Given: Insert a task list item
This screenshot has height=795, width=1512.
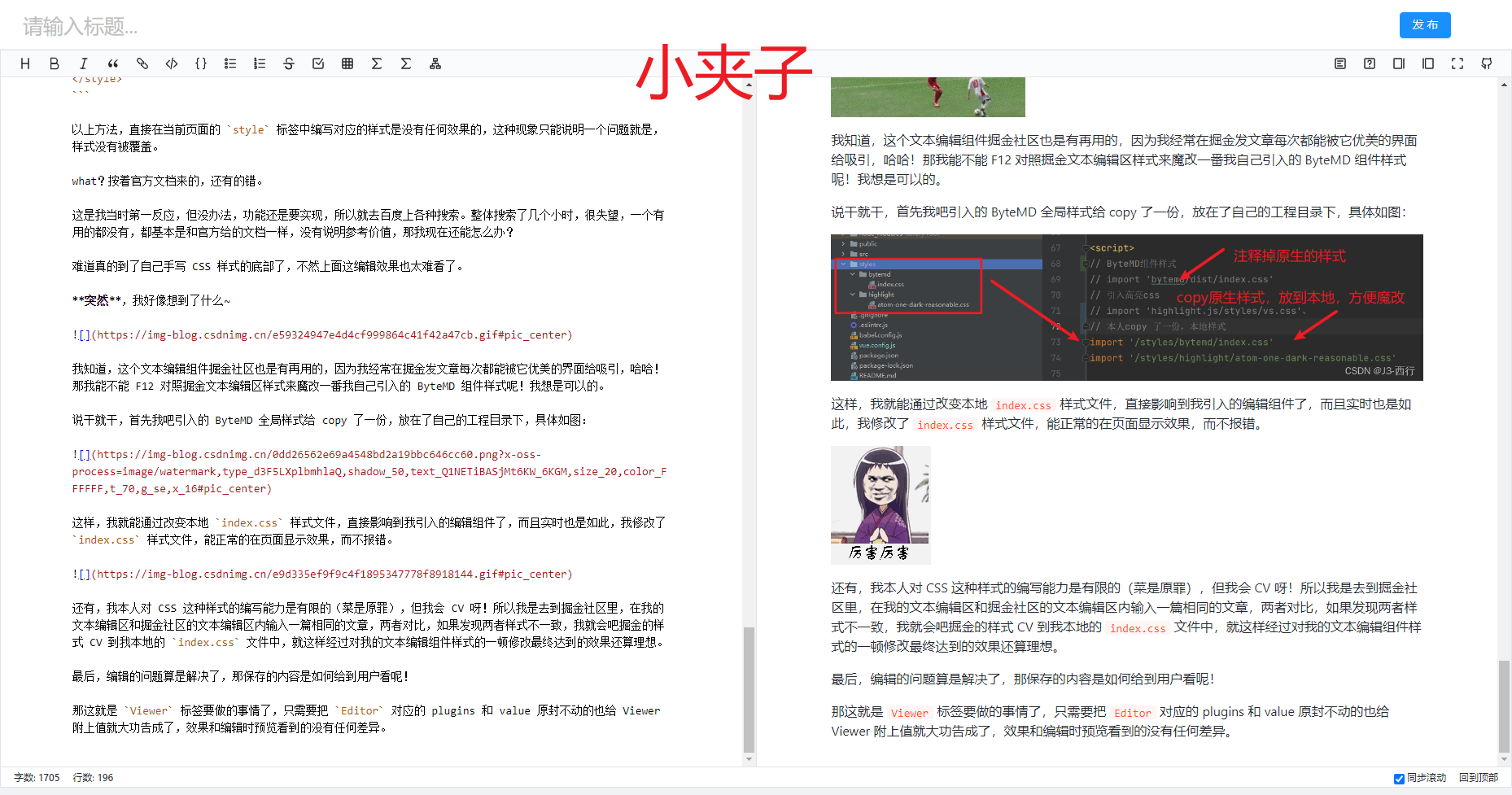Looking at the screenshot, I should tap(318, 63).
